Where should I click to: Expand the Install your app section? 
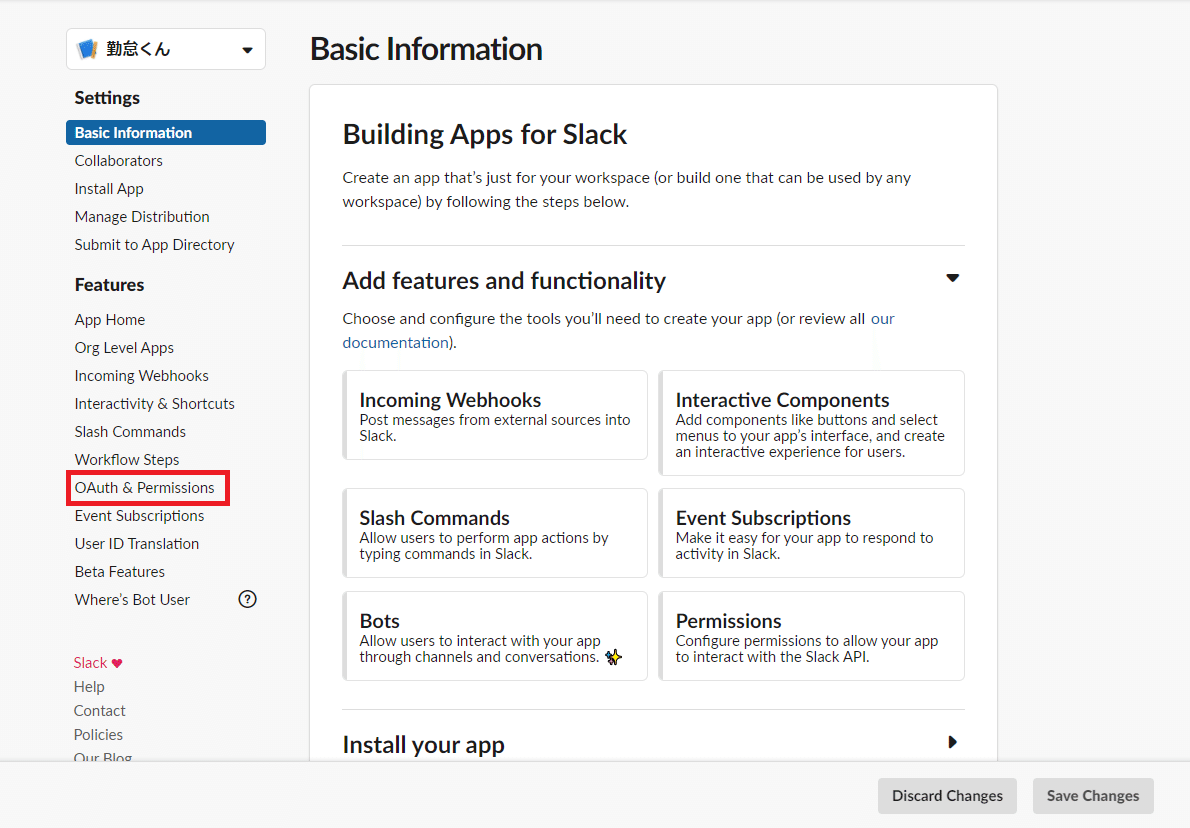[952, 742]
